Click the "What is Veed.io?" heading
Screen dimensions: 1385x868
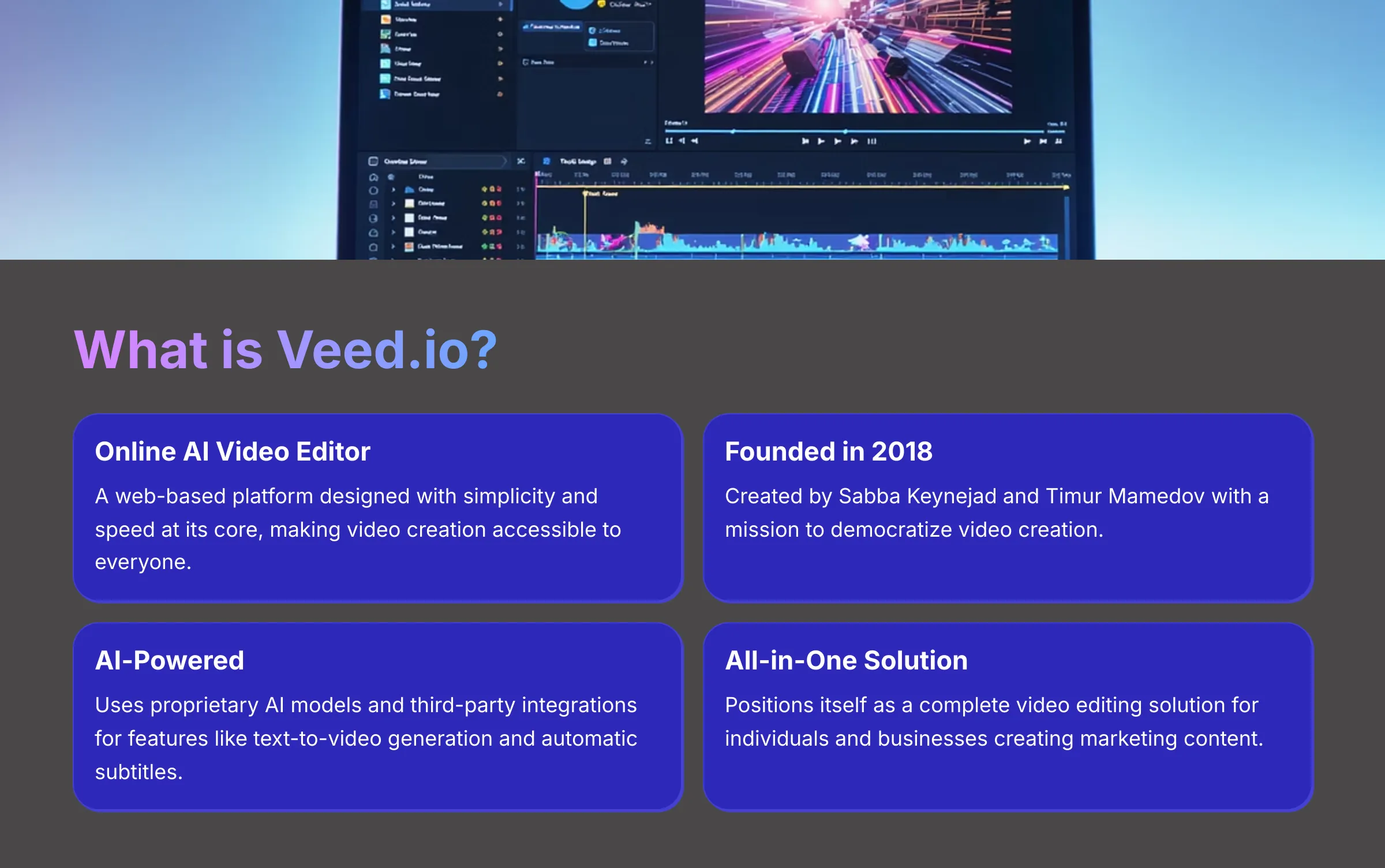[286, 350]
